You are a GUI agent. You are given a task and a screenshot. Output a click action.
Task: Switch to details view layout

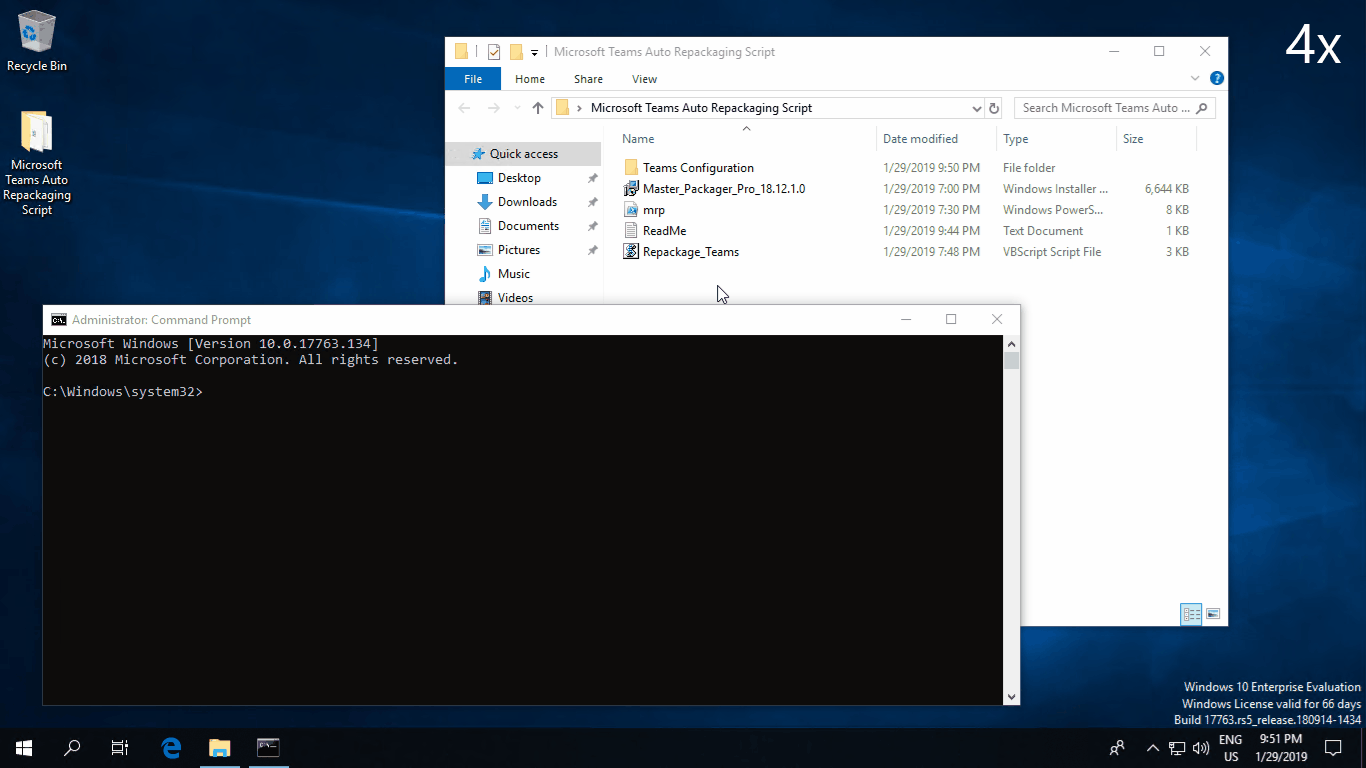coord(1191,614)
